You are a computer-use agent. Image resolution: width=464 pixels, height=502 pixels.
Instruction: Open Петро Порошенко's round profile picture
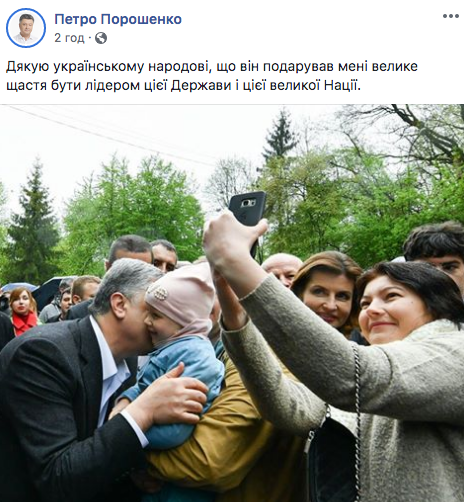tap(26, 28)
